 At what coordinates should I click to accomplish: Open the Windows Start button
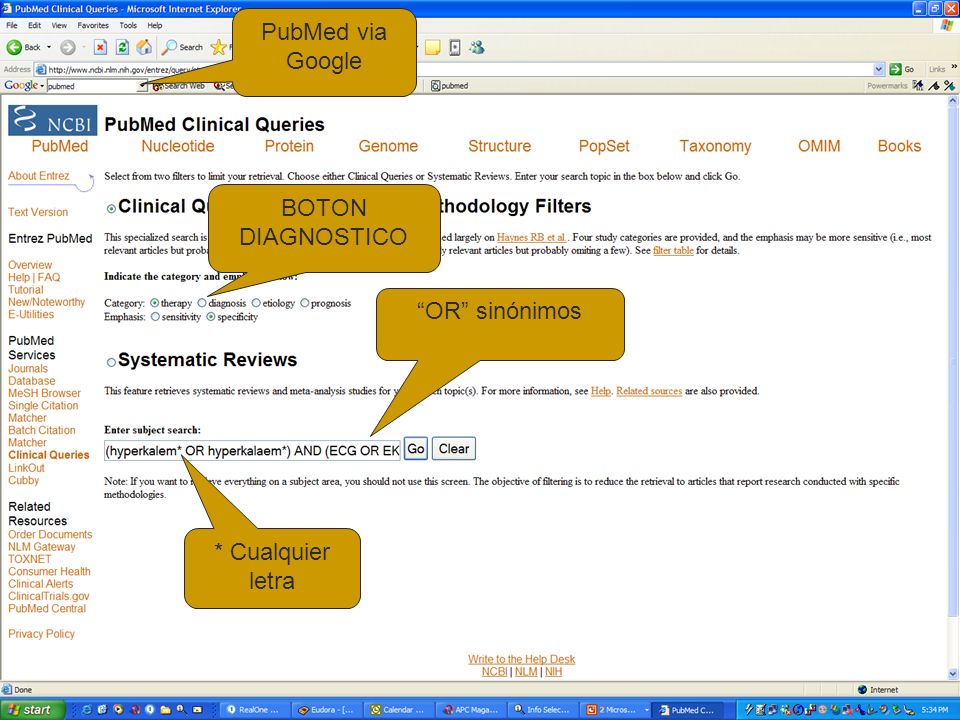33,710
